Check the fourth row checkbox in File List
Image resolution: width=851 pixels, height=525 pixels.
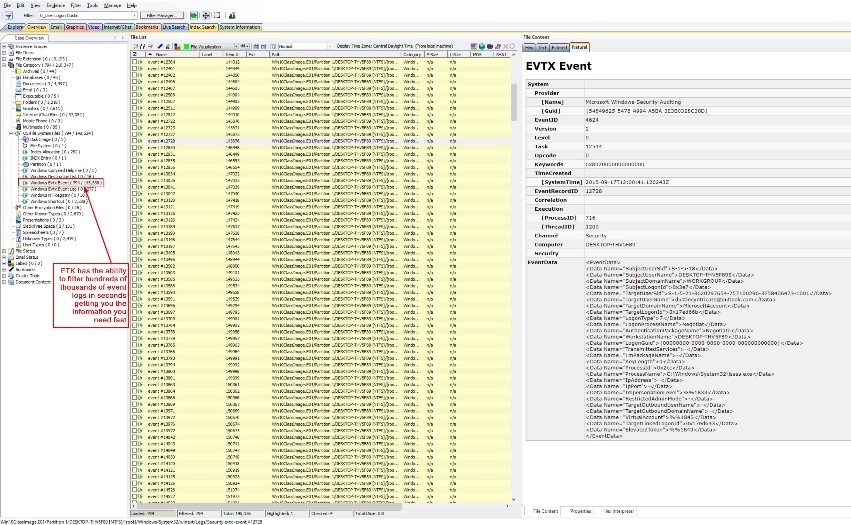click(134, 81)
